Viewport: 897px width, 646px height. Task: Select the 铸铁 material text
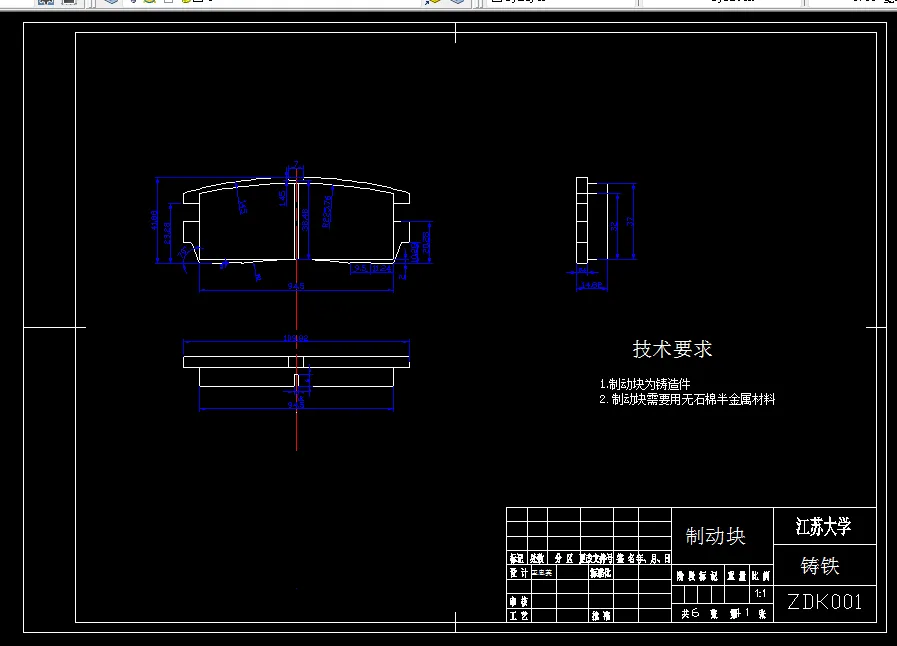820,566
